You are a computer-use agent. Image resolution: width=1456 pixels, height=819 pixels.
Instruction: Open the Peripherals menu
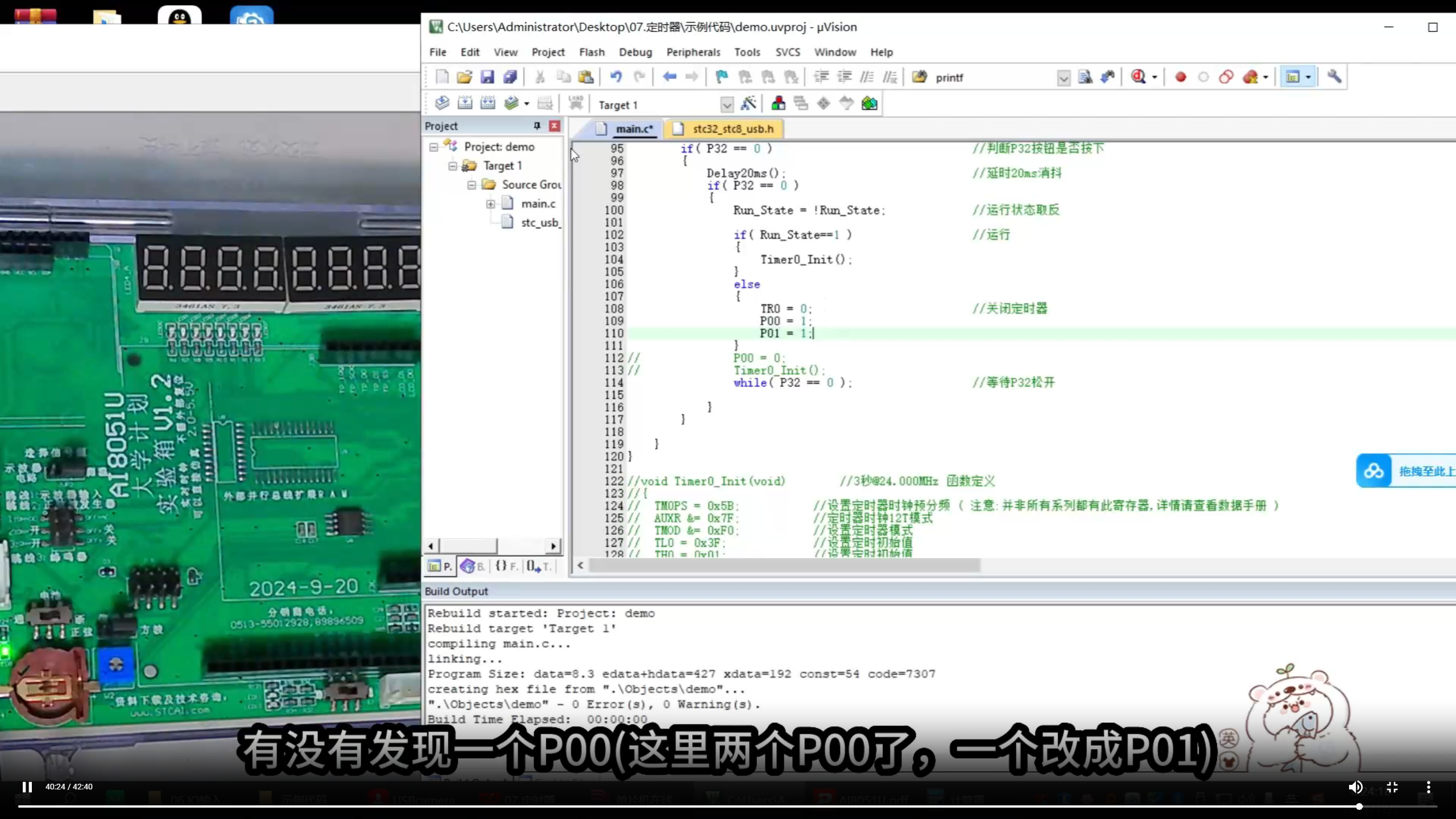[x=693, y=52]
